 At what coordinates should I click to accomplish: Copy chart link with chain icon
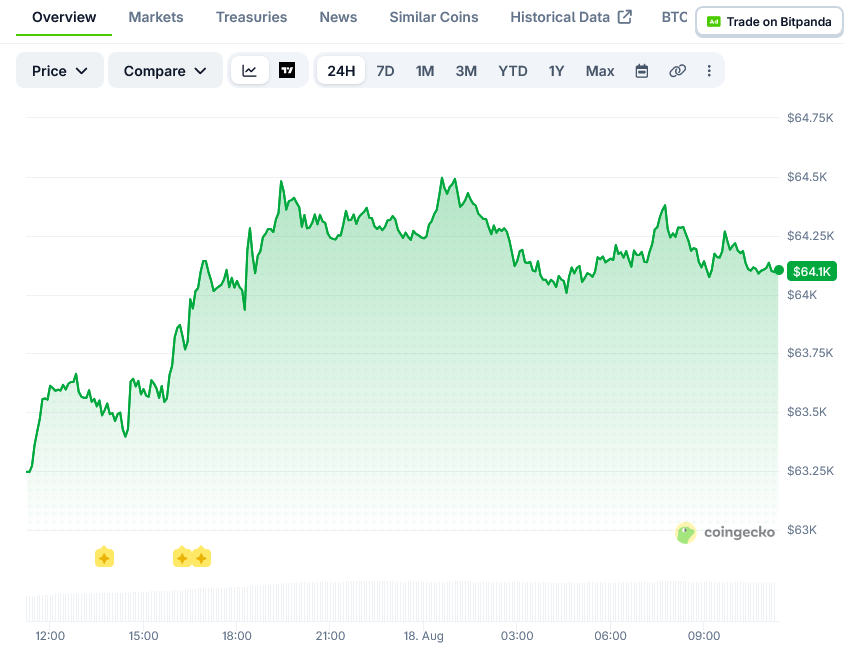(677, 70)
